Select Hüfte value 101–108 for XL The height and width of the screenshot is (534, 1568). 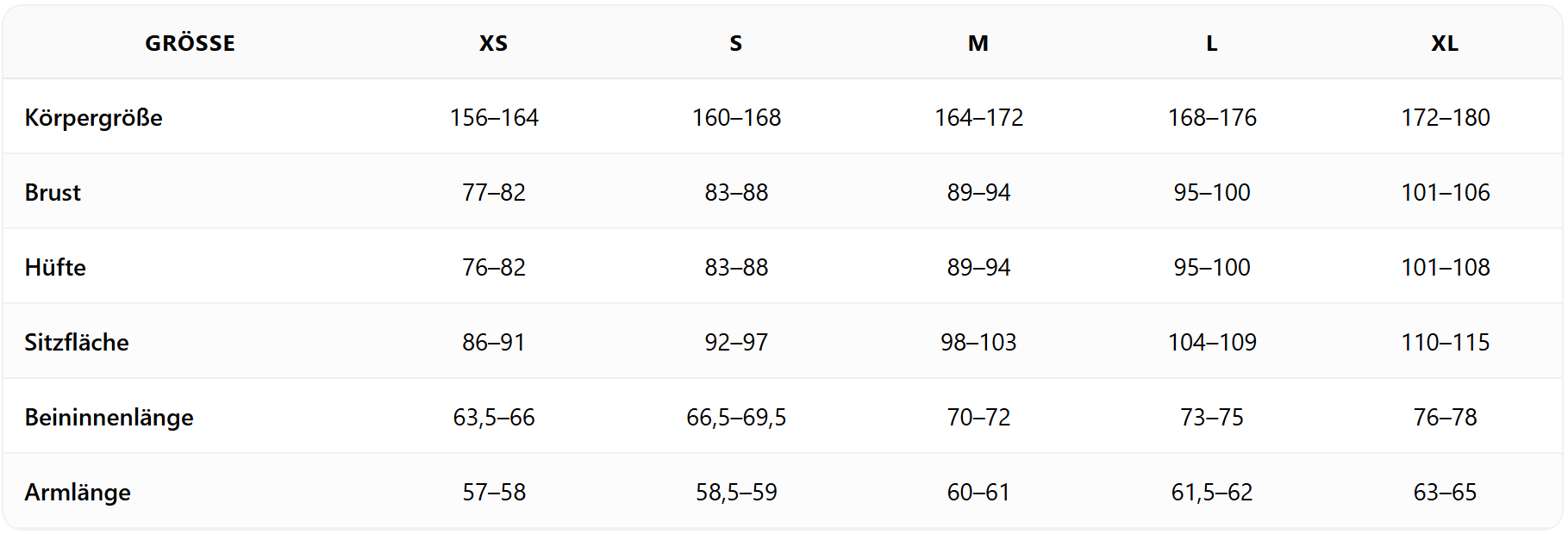tap(1446, 267)
